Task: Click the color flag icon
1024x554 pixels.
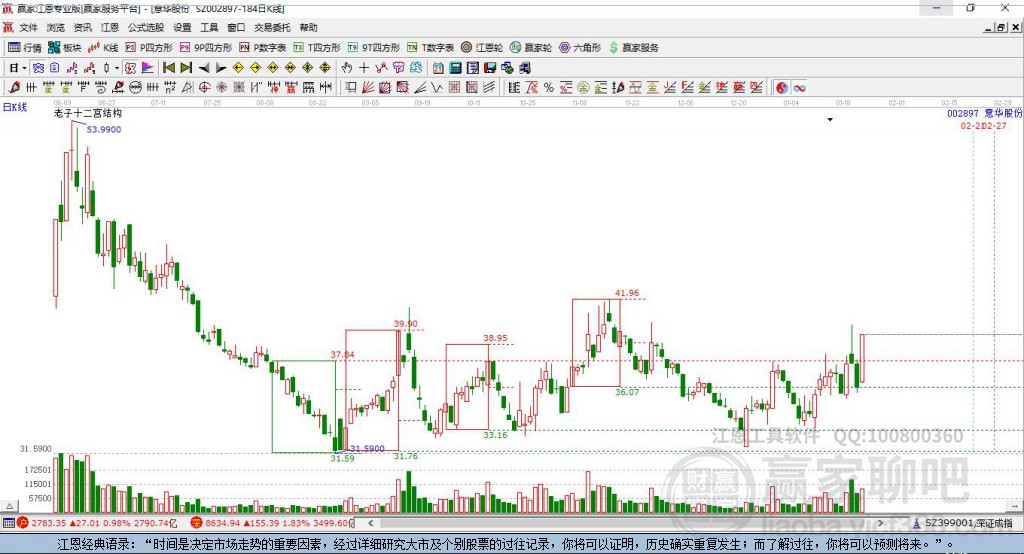Action: 148,68
